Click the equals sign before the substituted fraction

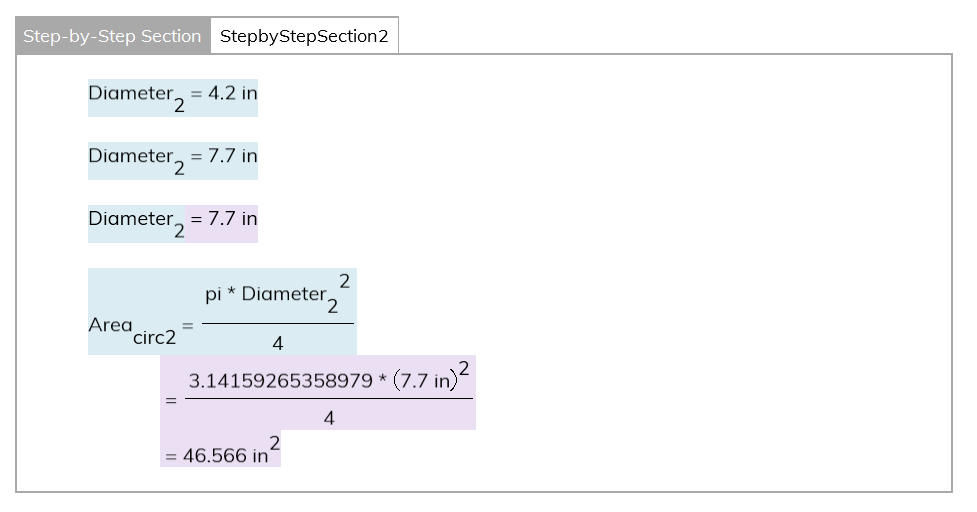(x=170, y=400)
